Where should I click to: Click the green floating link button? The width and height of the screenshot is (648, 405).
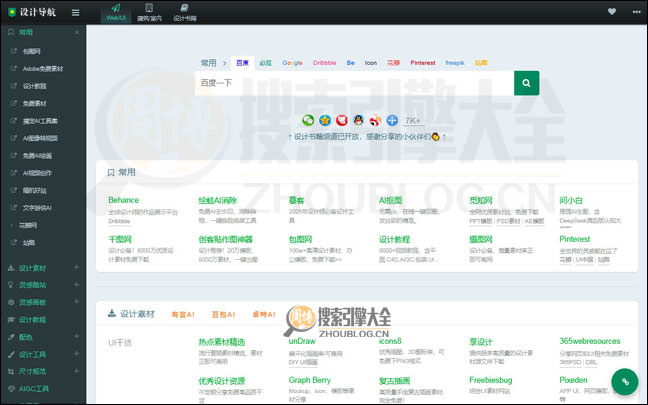pyautogui.click(x=625, y=381)
